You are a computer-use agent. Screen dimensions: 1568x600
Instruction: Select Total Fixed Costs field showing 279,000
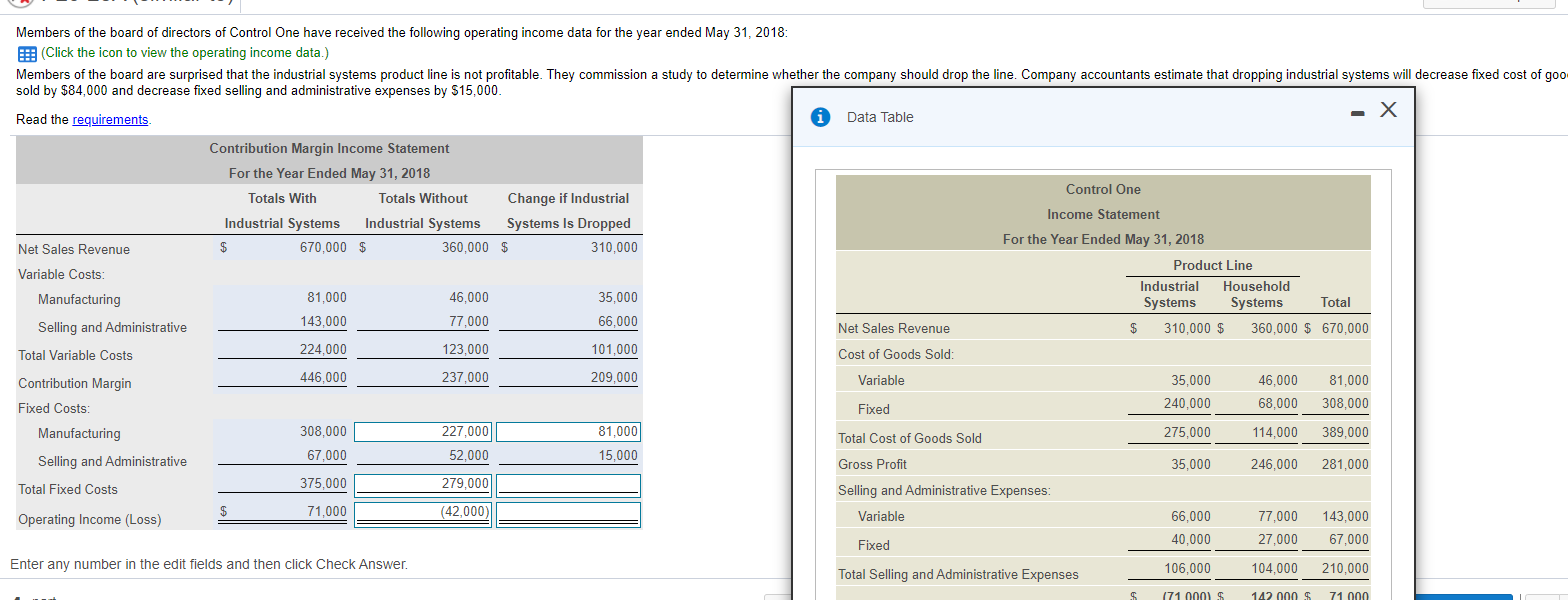click(423, 484)
